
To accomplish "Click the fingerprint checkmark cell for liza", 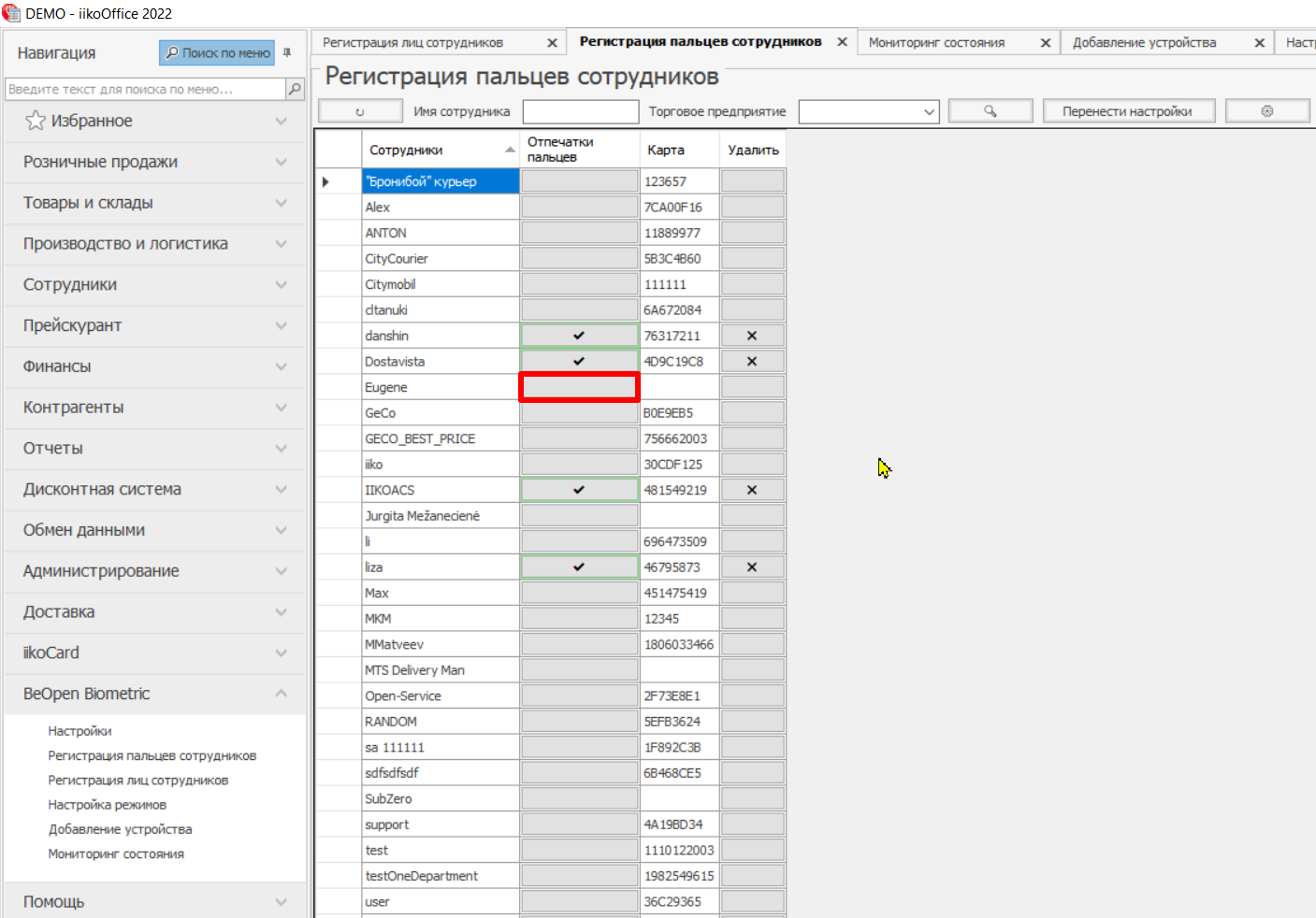I will (579, 567).
